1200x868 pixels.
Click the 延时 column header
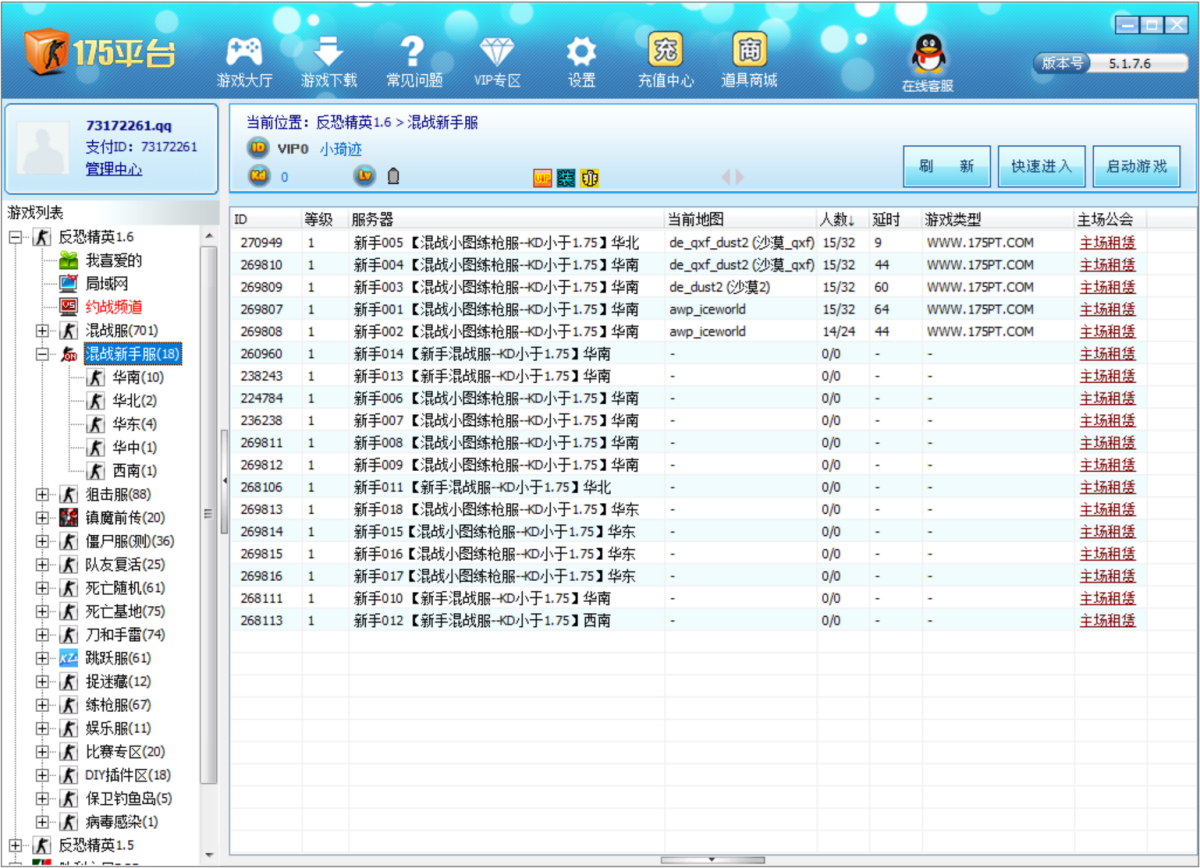[x=887, y=219]
